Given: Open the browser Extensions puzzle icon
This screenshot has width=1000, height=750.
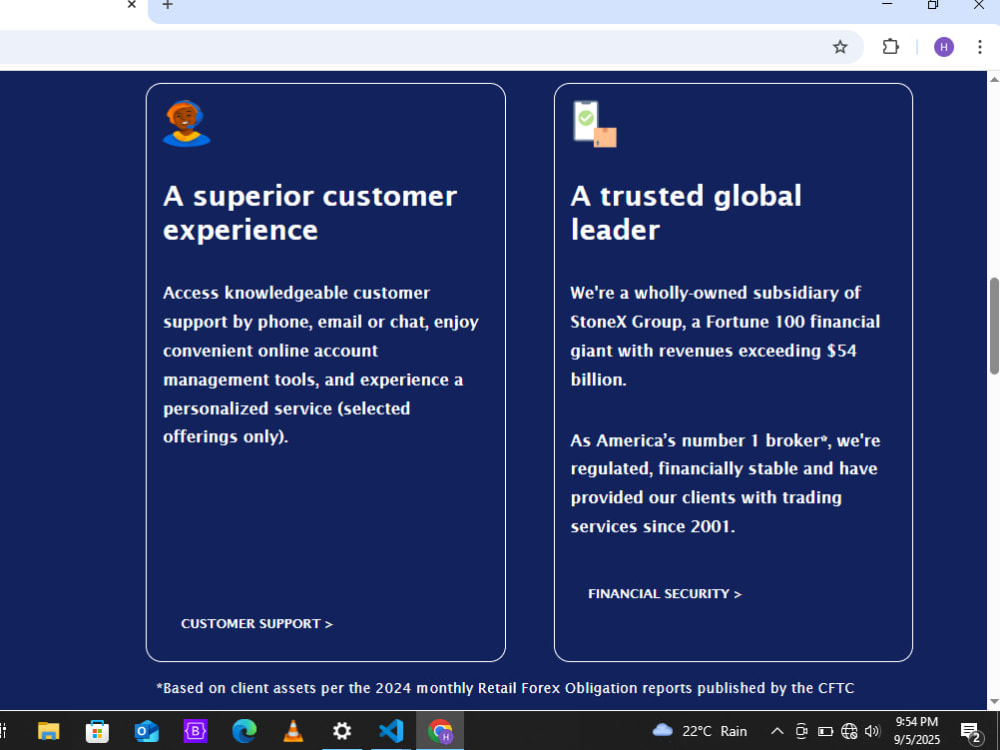Looking at the screenshot, I should click(890, 47).
